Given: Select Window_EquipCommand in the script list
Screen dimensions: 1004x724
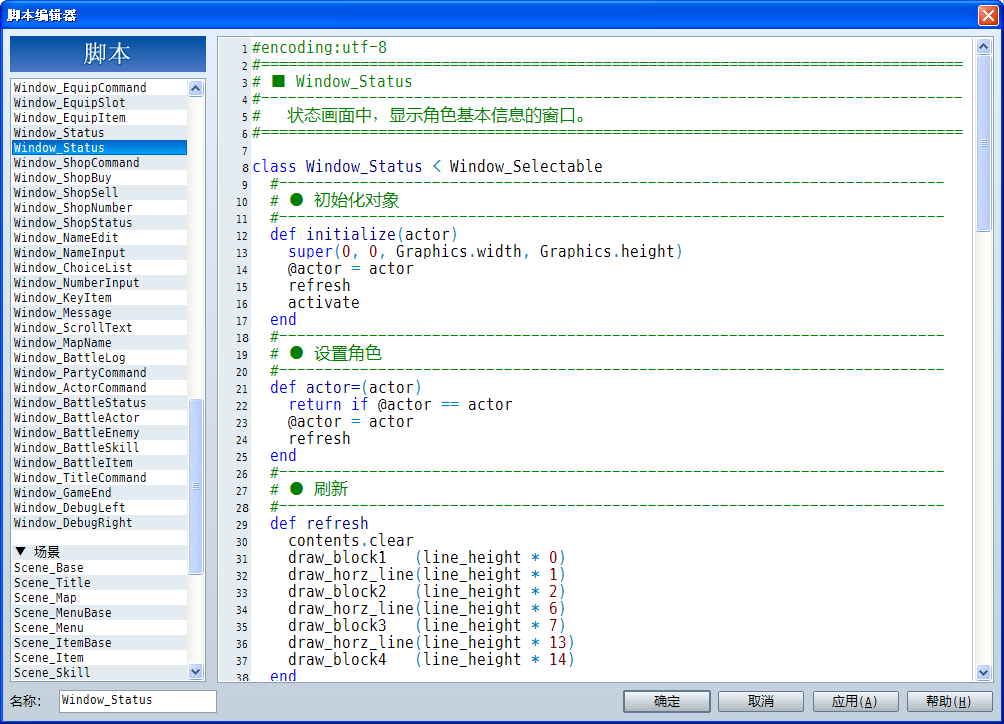Looking at the screenshot, I should coord(100,88).
